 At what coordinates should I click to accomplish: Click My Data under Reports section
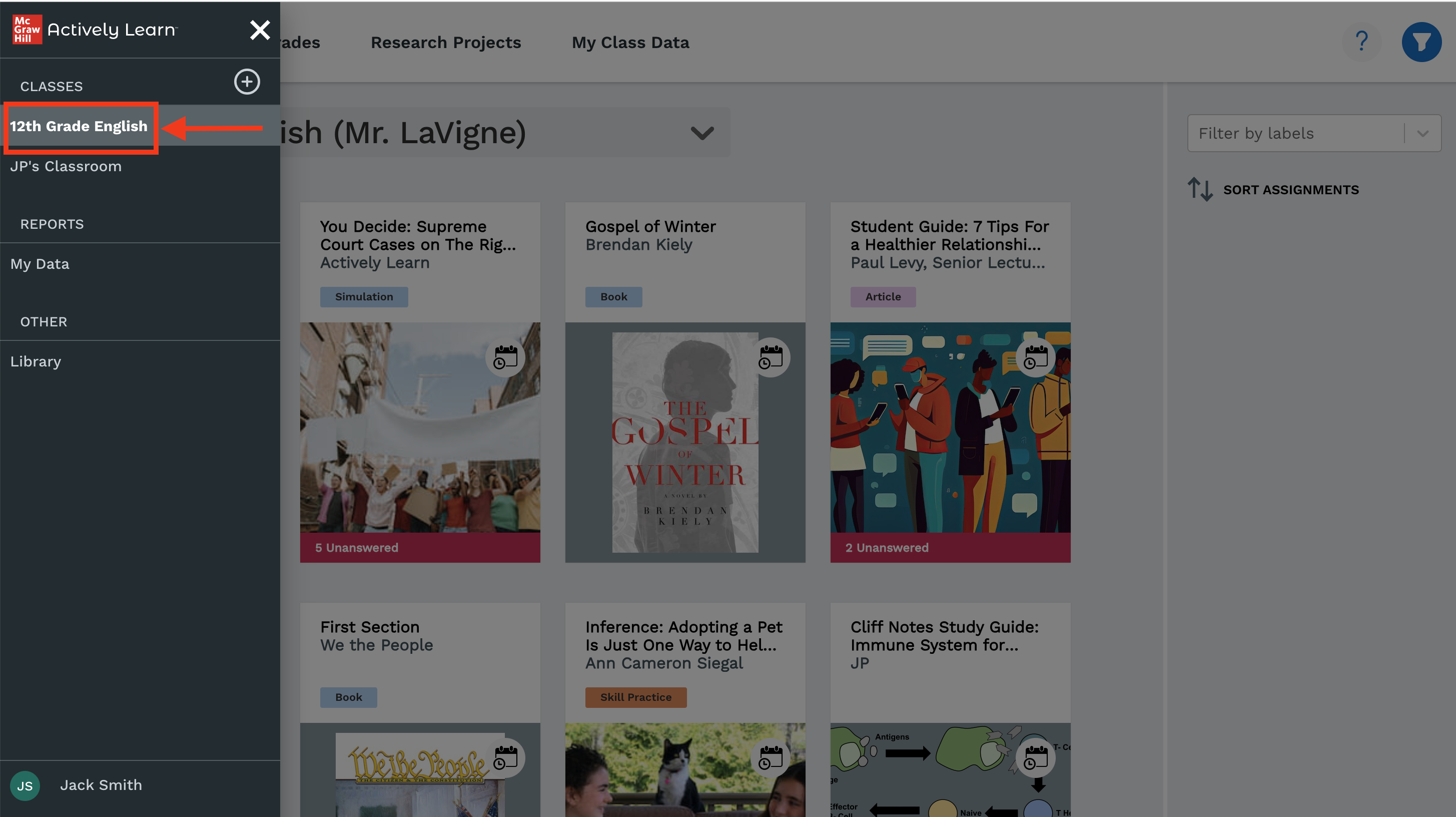pos(40,263)
